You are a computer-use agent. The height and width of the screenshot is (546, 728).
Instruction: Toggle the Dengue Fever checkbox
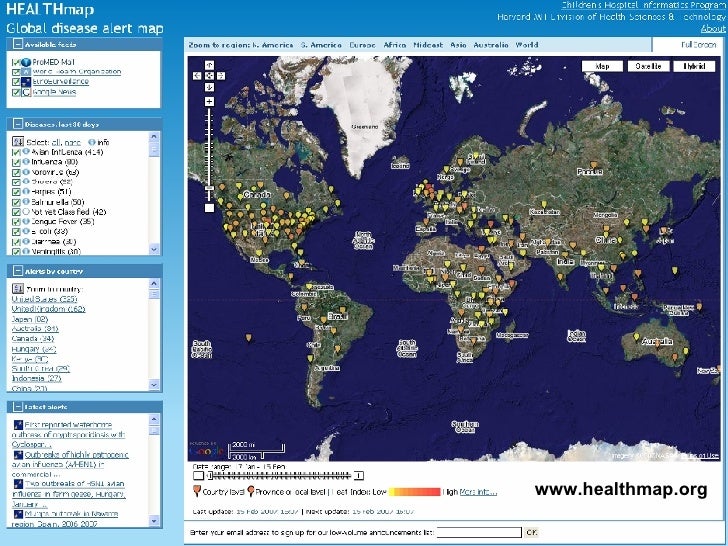[16, 222]
